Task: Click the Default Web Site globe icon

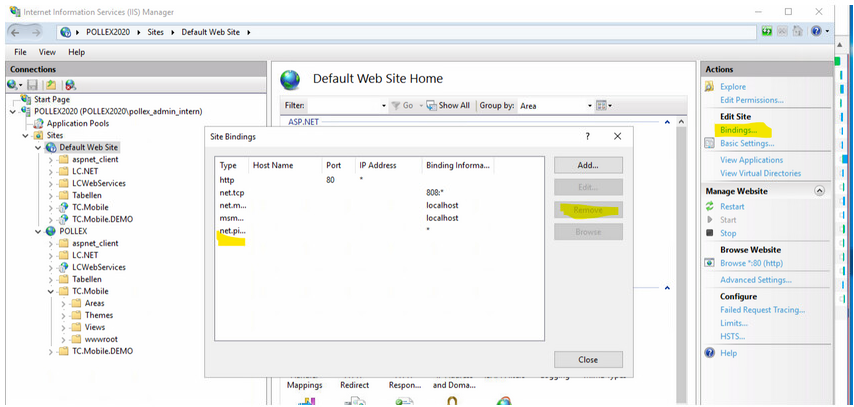Action: (51, 147)
